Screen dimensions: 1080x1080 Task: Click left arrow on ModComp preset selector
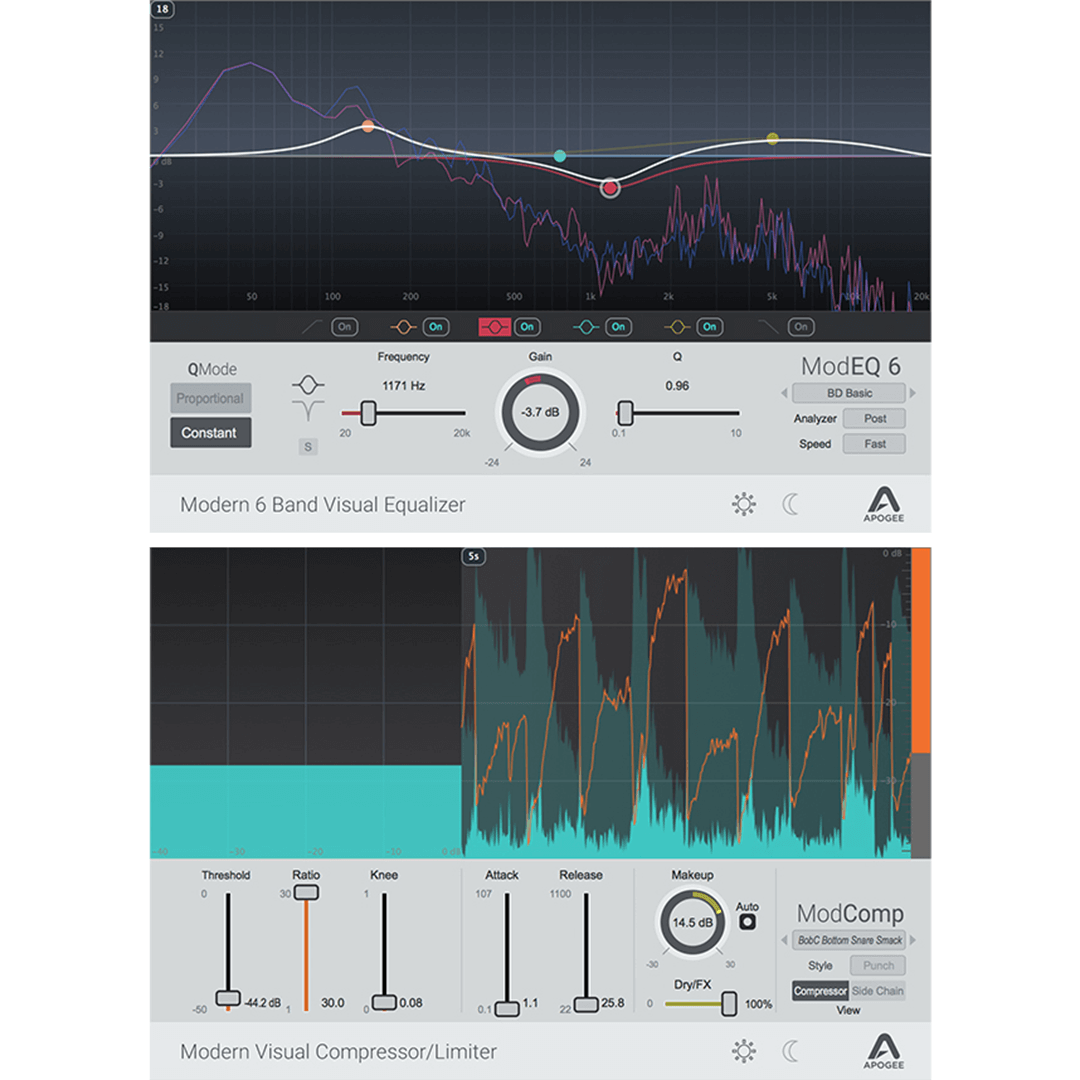click(x=784, y=940)
